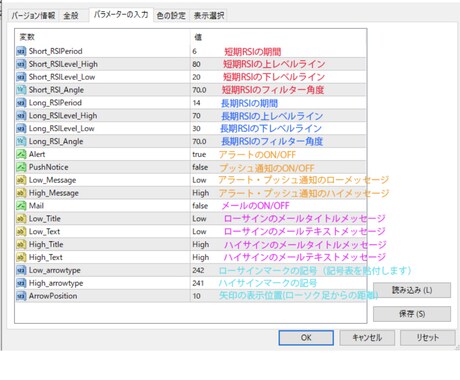Image resolution: width=460 pixels, height=380 pixels.
Task: Open the バージョン情報 tab
Action: coord(33,15)
